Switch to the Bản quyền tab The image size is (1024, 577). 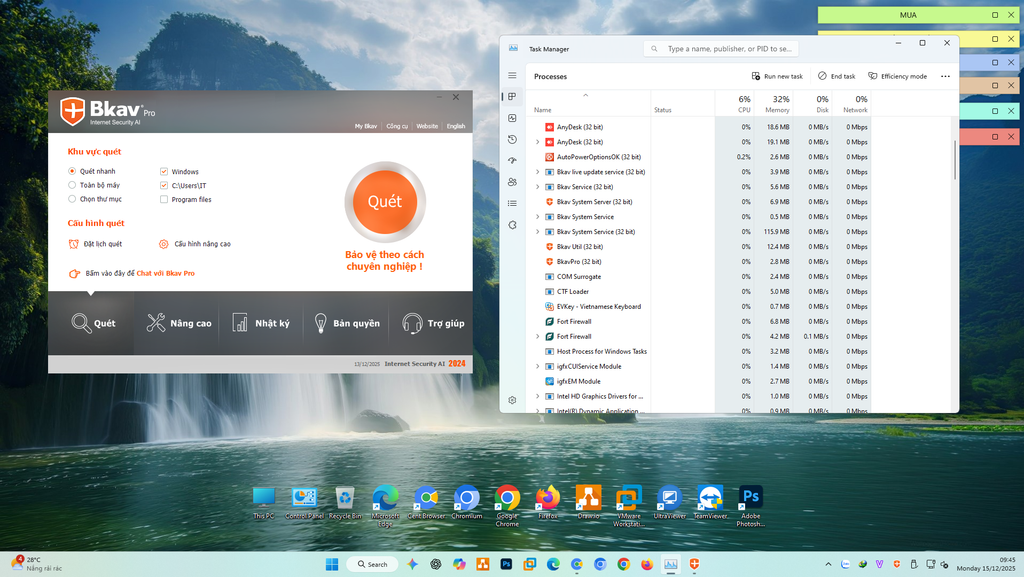[x=347, y=323]
